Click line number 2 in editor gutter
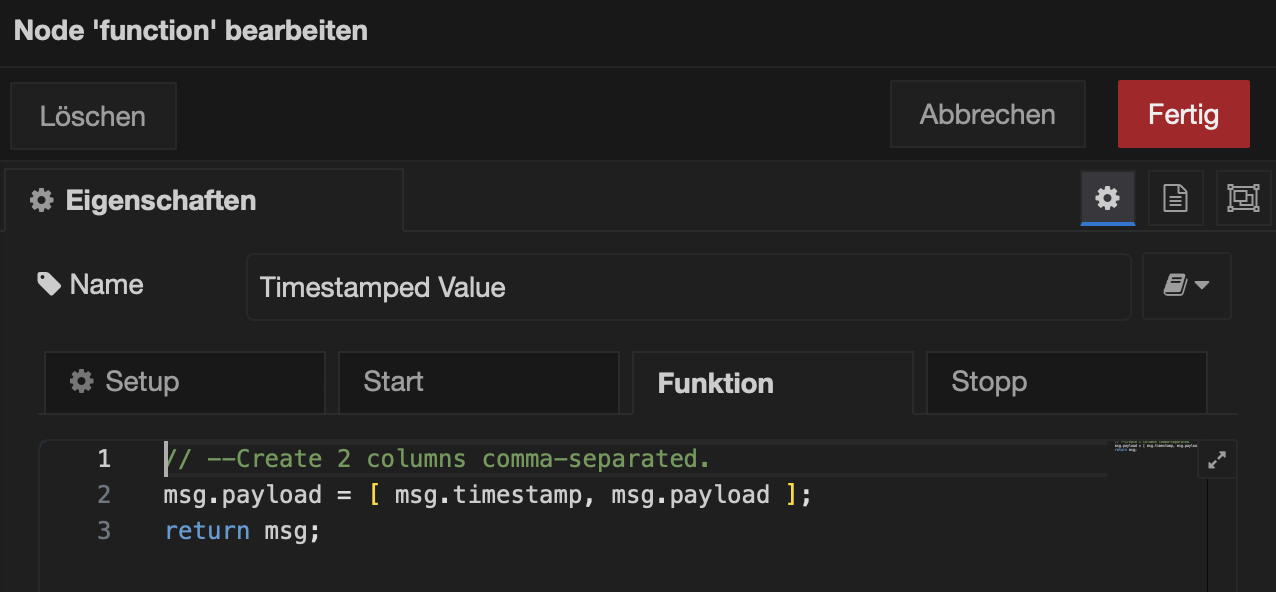 [104, 494]
